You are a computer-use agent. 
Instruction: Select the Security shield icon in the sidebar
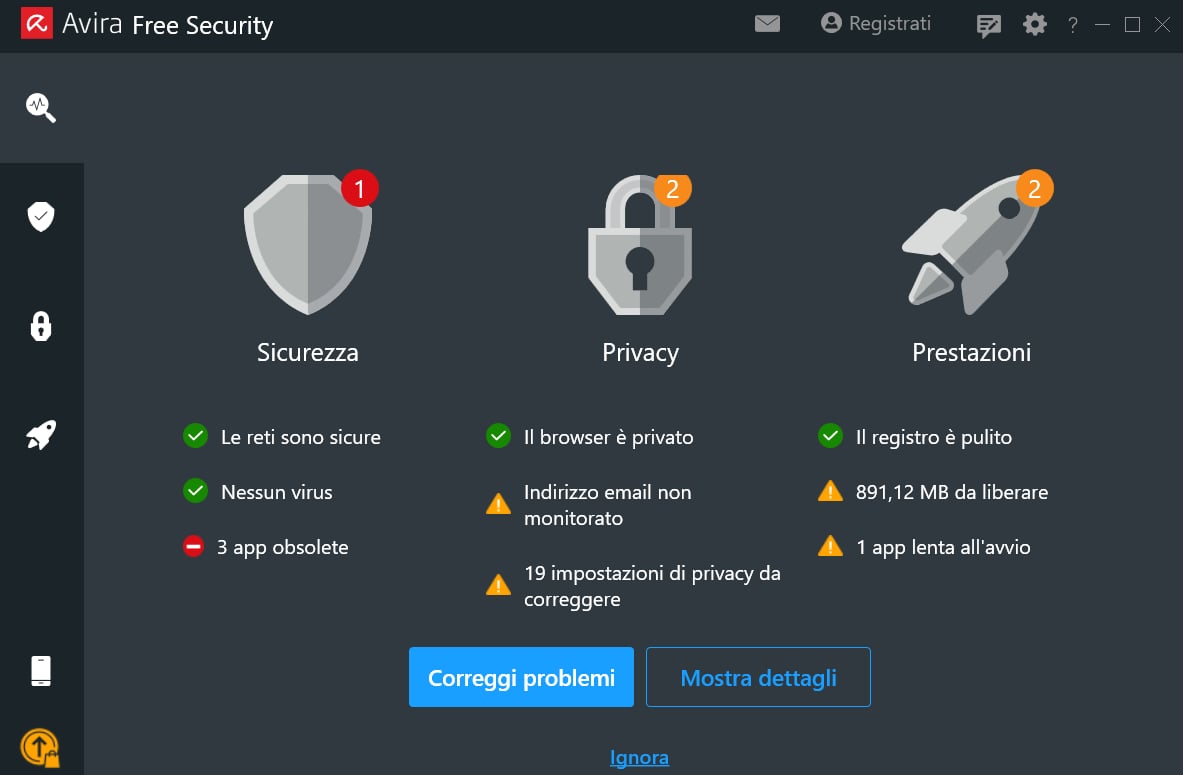point(40,216)
